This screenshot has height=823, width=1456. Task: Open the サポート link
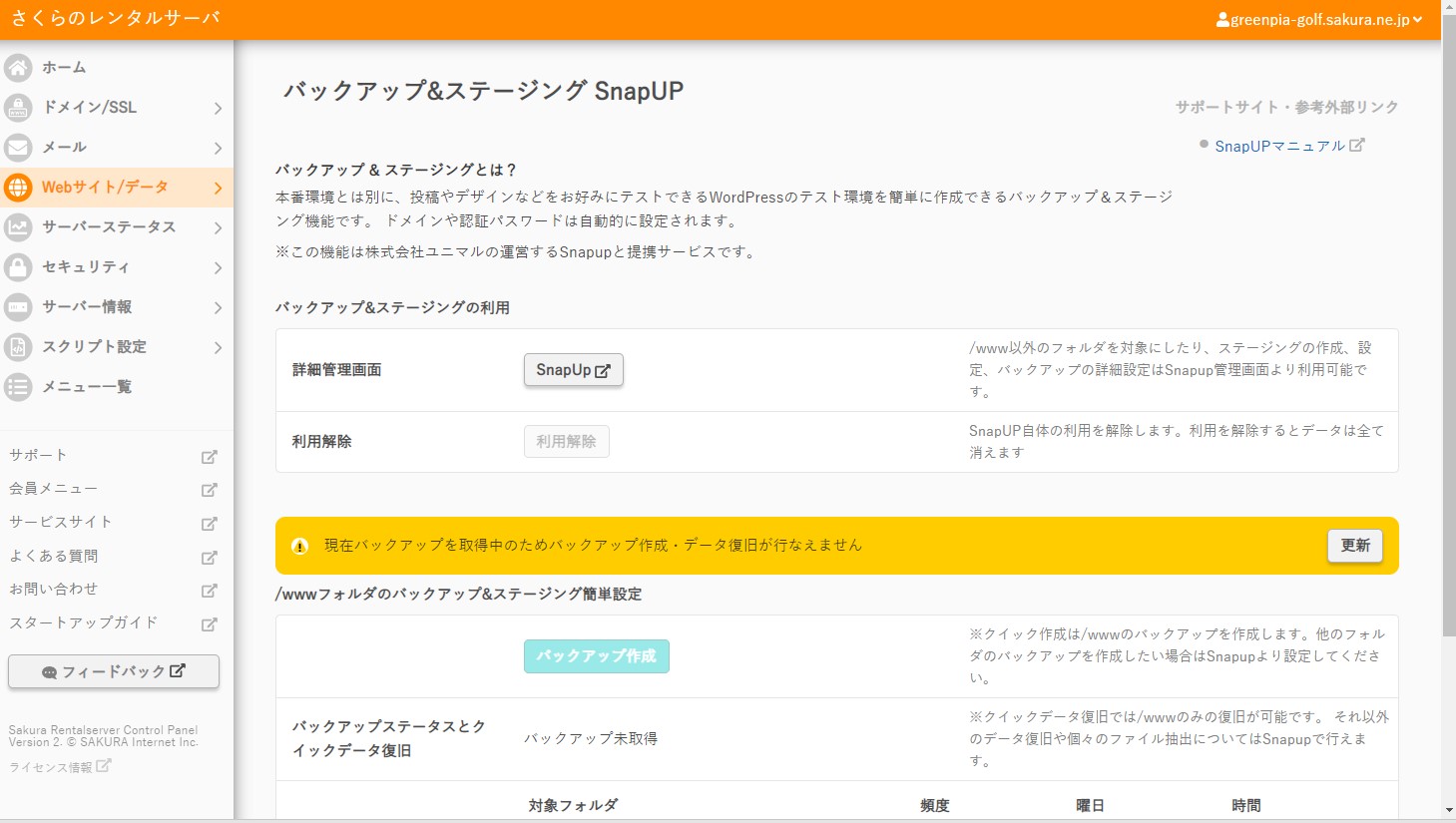38,455
